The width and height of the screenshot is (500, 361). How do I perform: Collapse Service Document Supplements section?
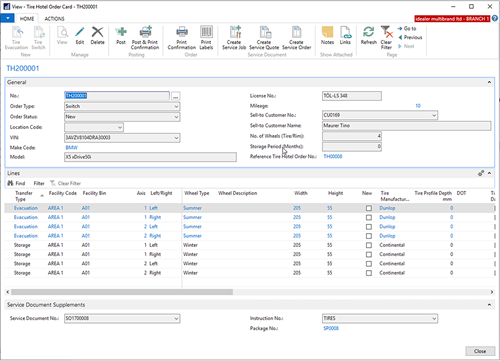[x=489, y=305]
